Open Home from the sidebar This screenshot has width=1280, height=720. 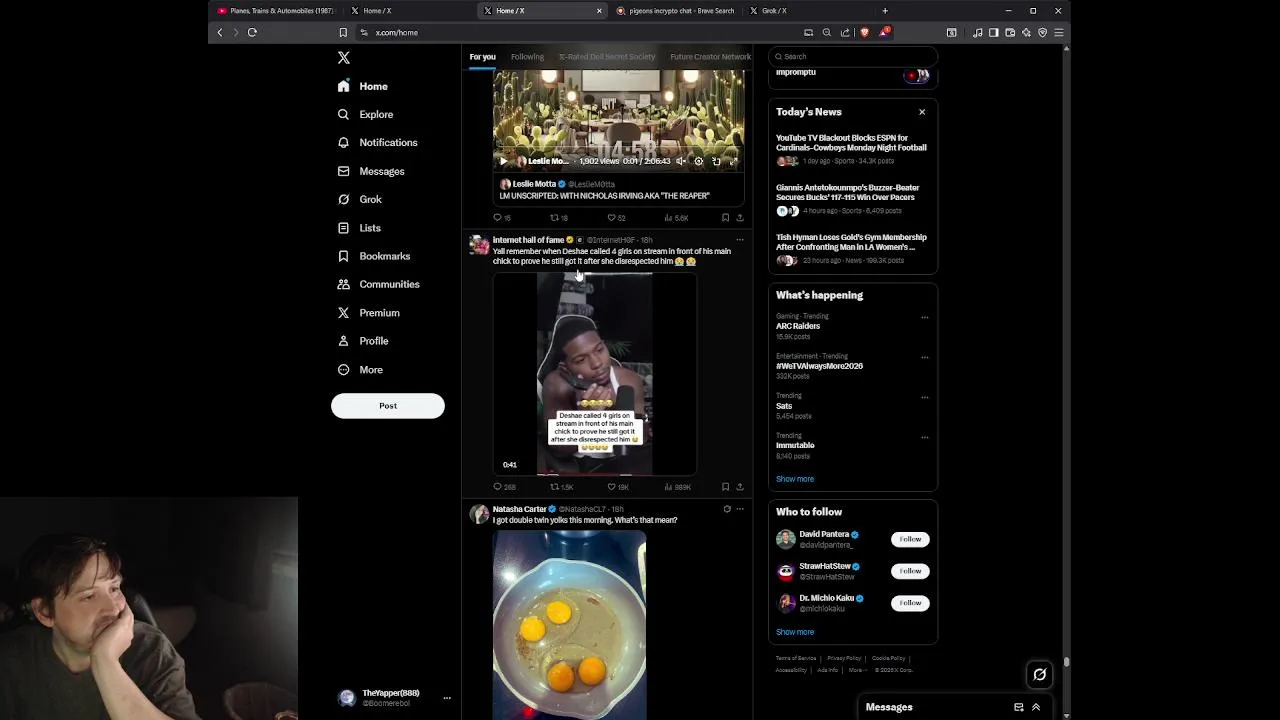(363, 86)
